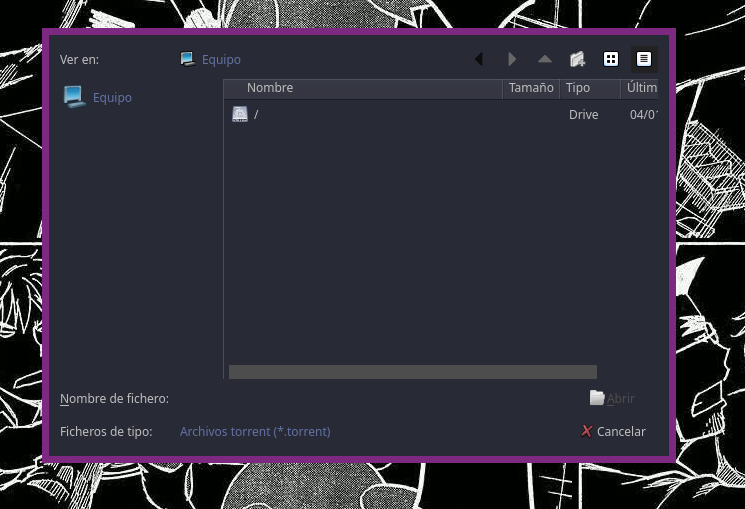Click the horizontal scrollbar of file list
The width and height of the screenshot is (745, 509).
413,372
